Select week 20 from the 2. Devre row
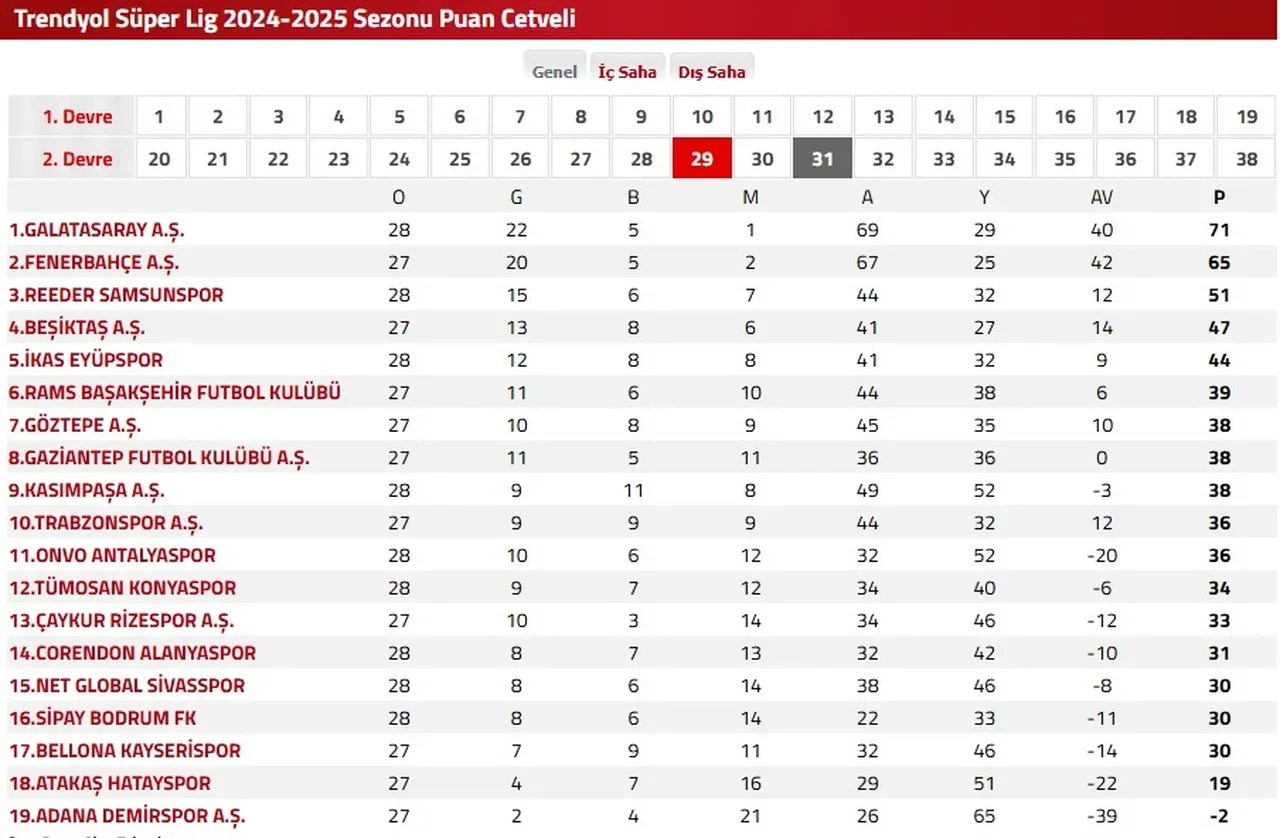Image resolution: width=1280 pixels, height=838 pixels. (160, 158)
